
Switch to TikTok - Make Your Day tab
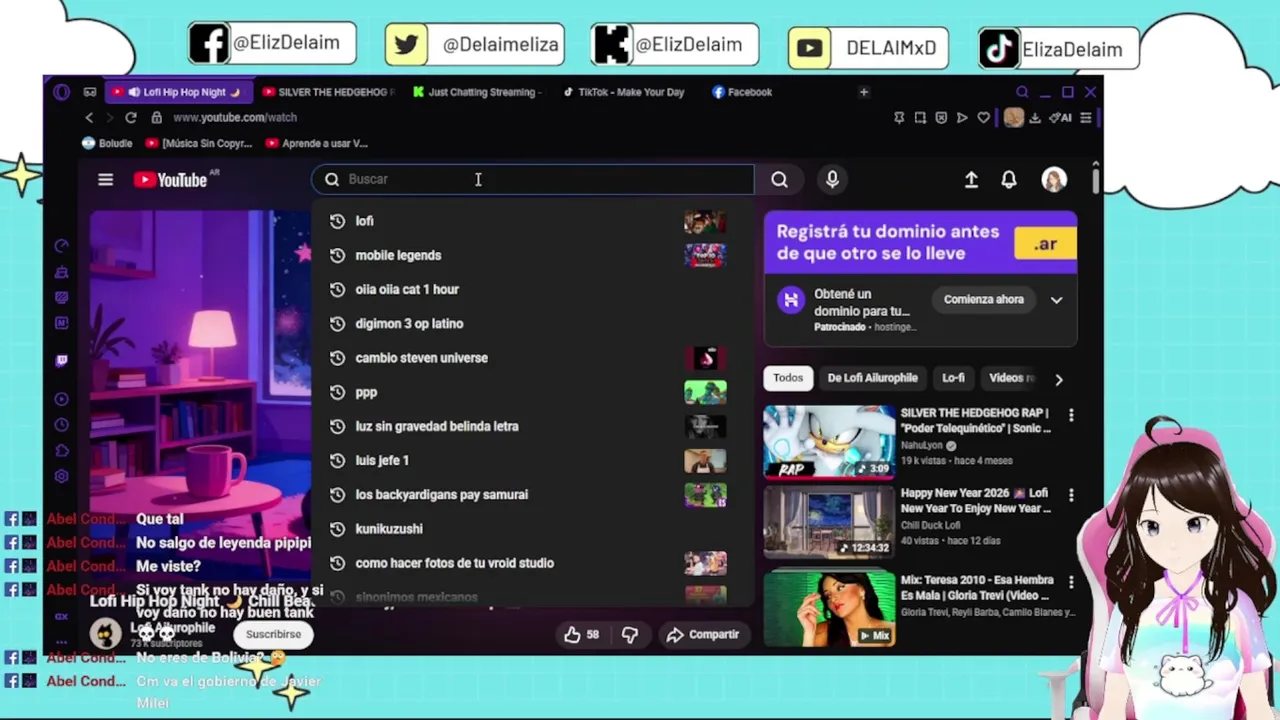click(625, 92)
